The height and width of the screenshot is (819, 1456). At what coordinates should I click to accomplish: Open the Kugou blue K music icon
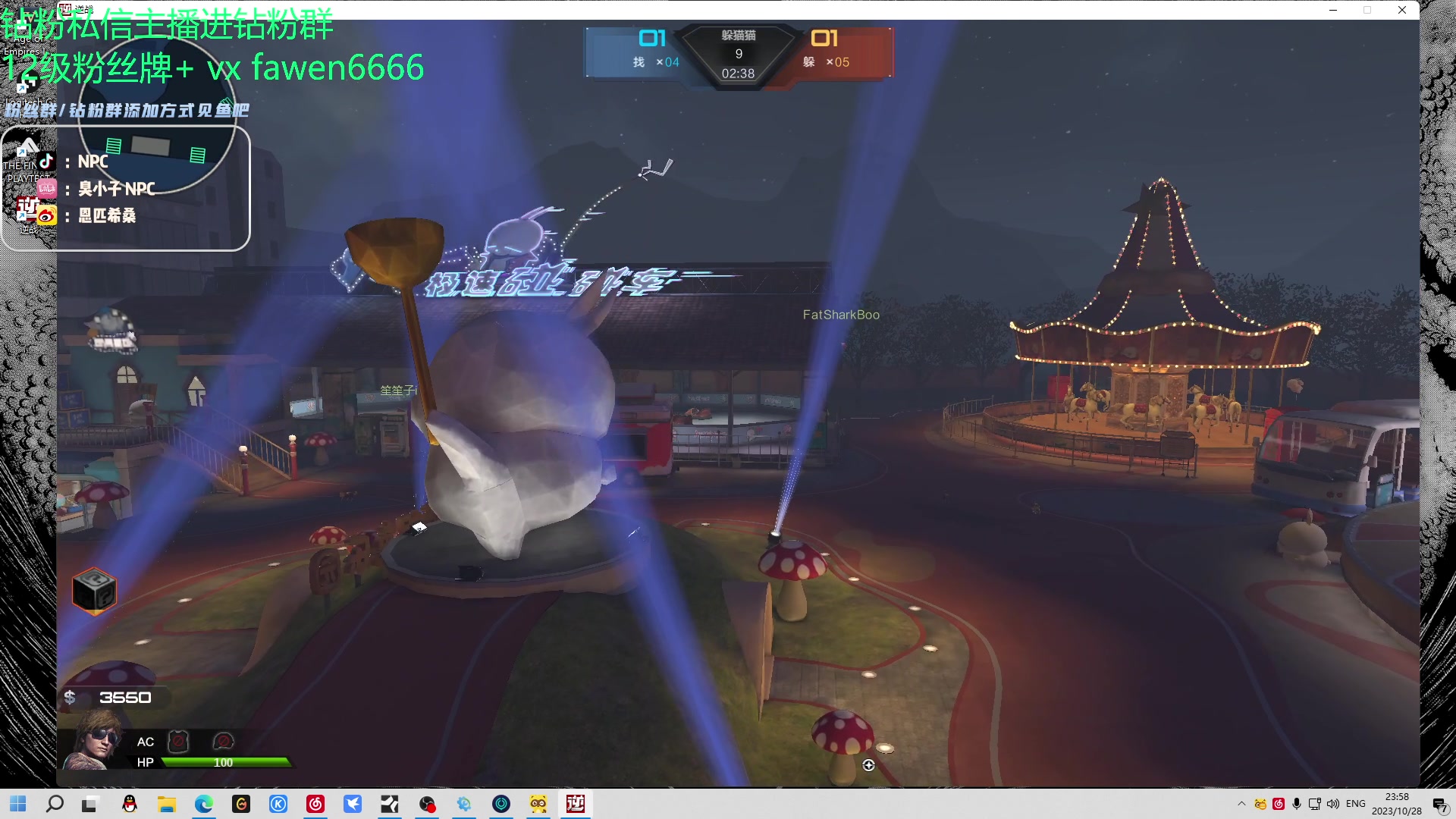click(x=278, y=804)
